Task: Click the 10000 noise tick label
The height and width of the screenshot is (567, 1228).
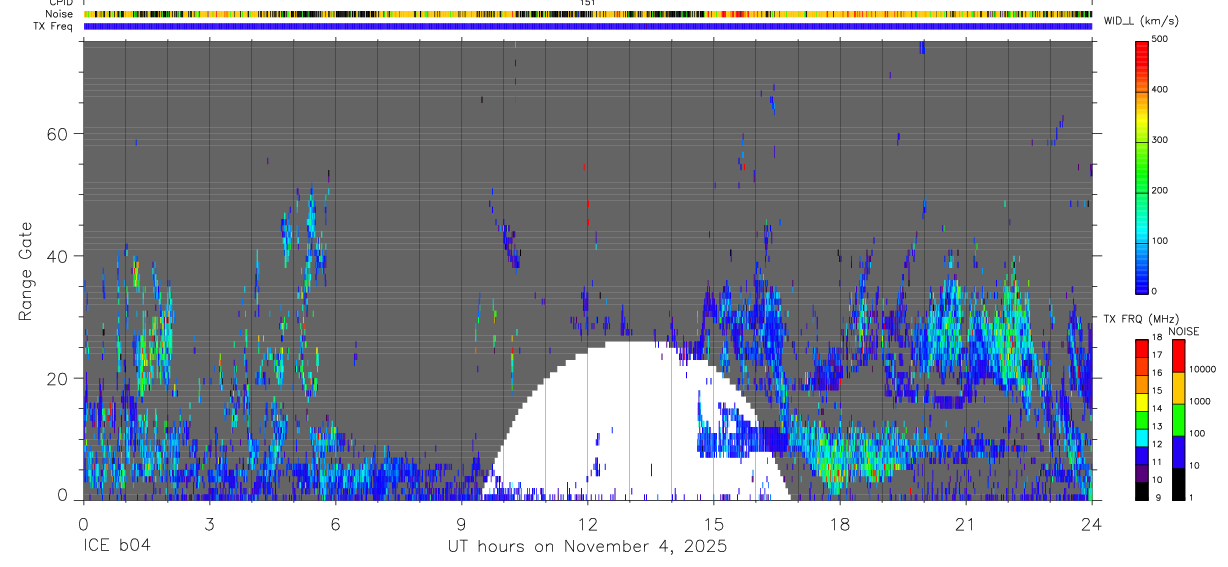Action: click(x=1202, y=369)
